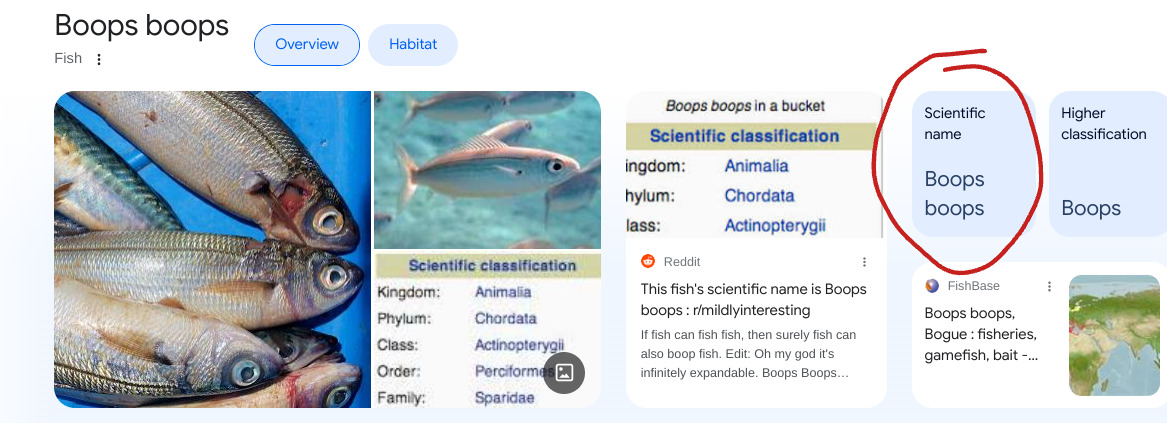Image resolution: width=1167 pixels, height=423 pixels.
Task: Click the Boops boops page title
Action: click(141, 26)
